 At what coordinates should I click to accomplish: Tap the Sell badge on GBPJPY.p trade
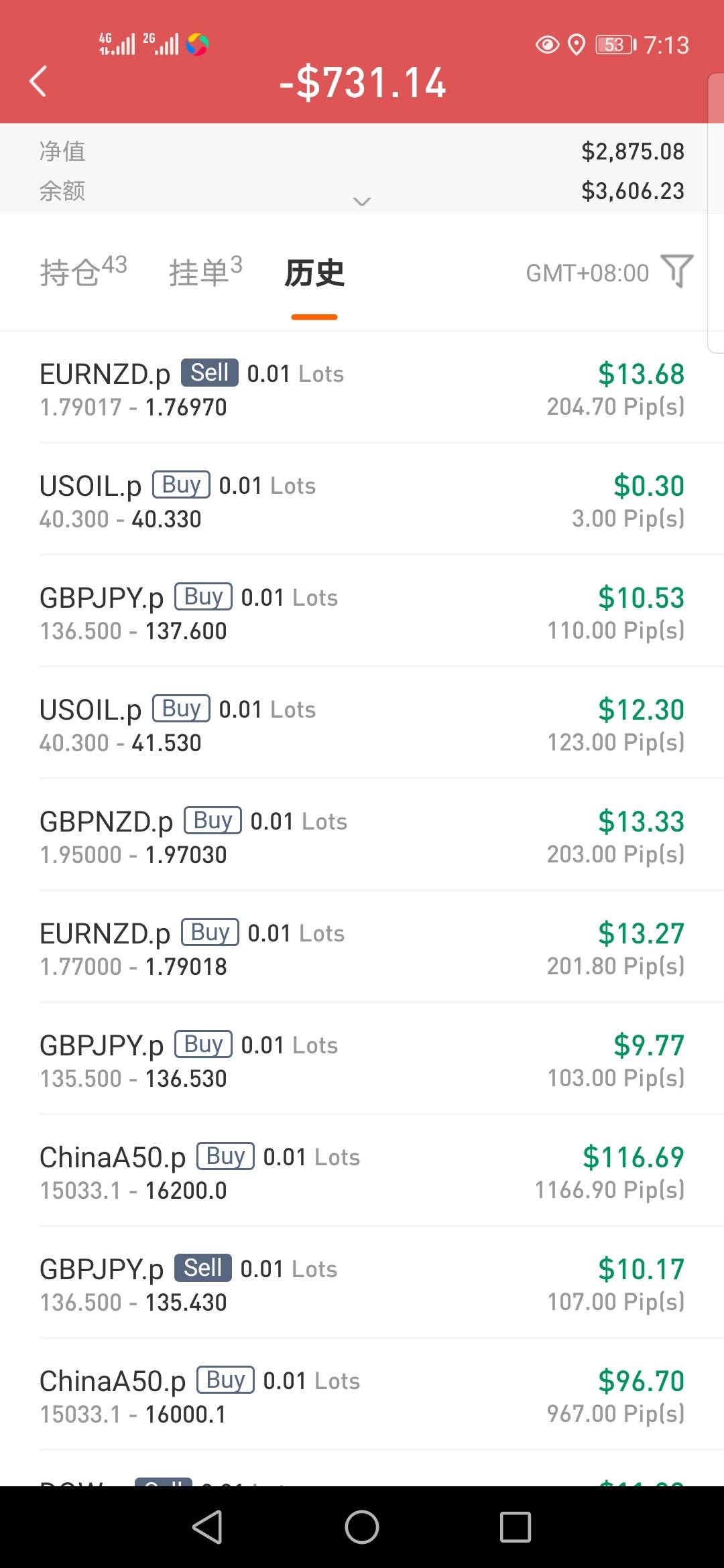(203, 1268)
